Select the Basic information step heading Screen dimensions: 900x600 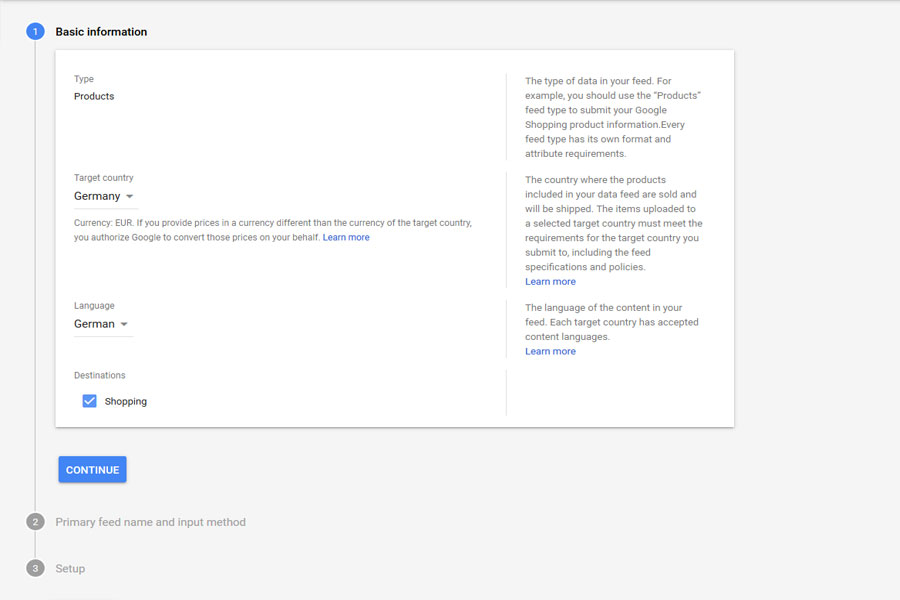pos(101,32)
